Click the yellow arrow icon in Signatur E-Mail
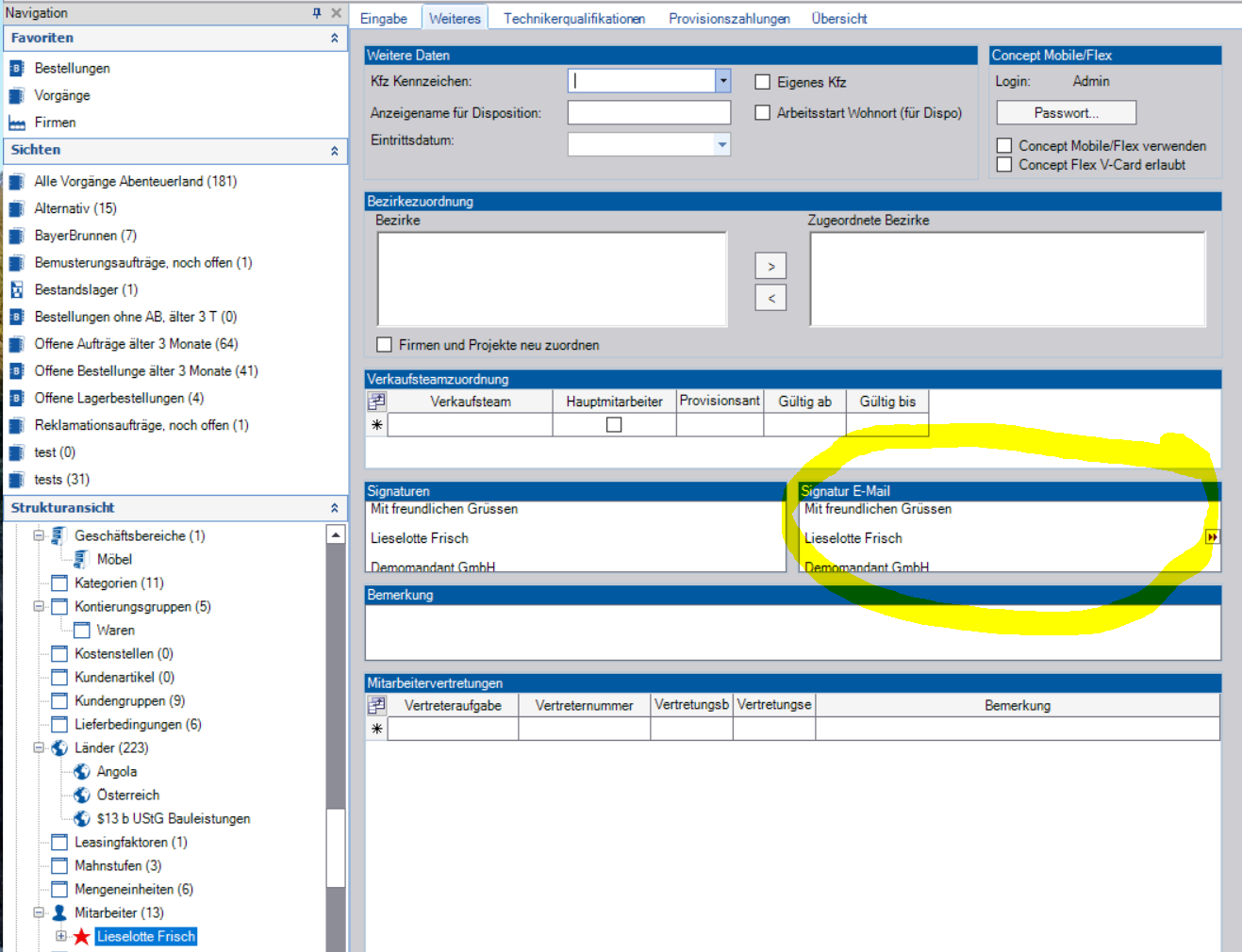This screenshot has height=952, width=1242. (x=1212, y=537)
